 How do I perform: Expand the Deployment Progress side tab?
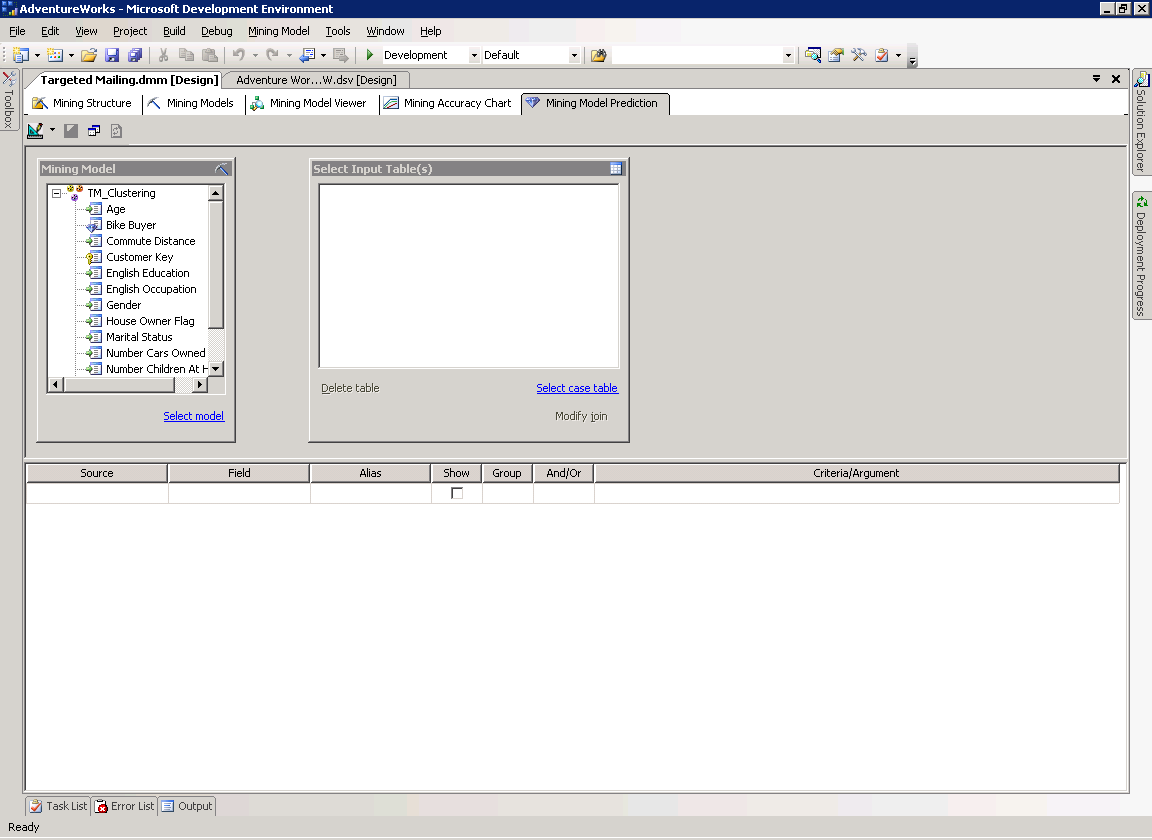tap(1141, 256)
